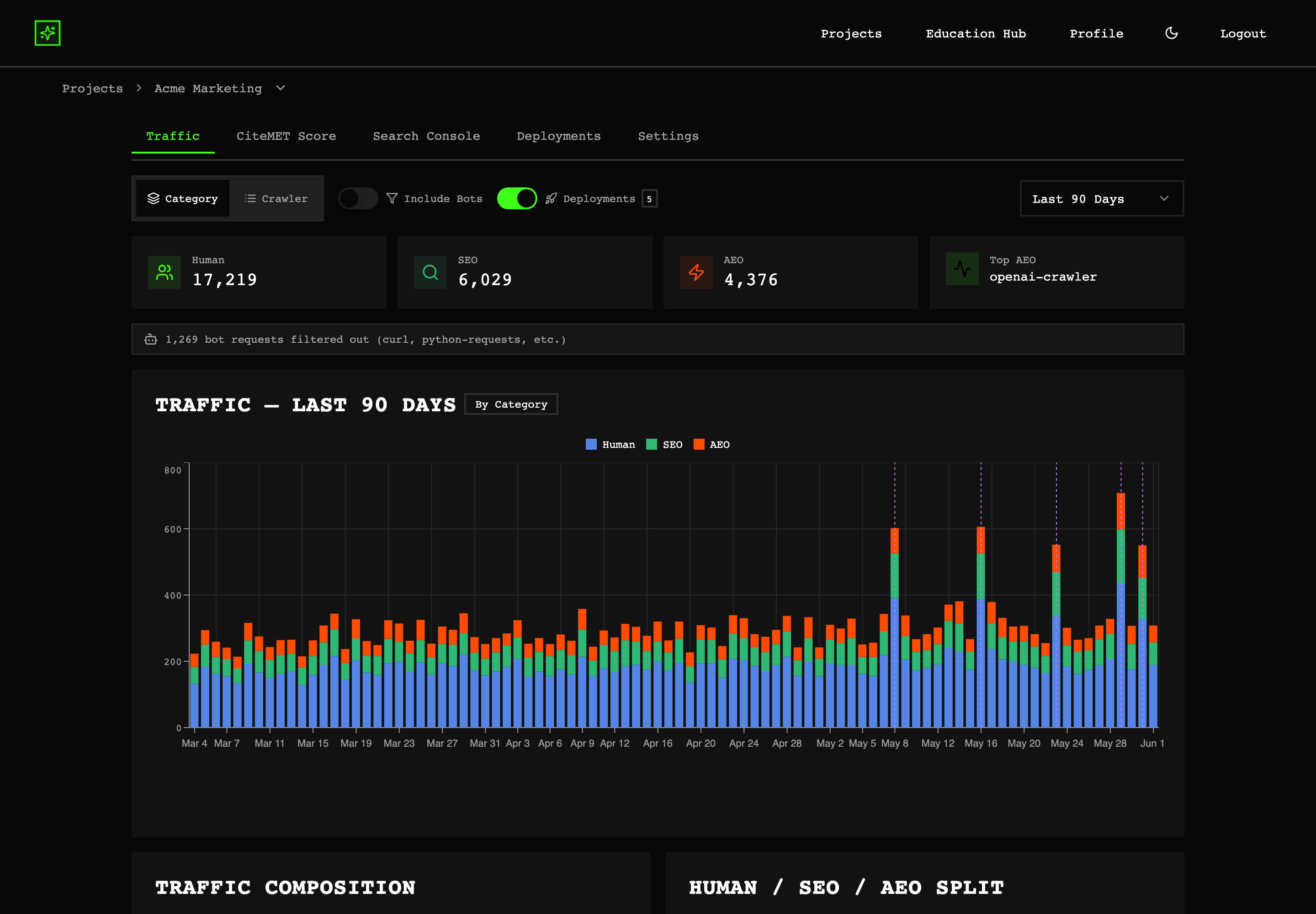The image size is (1316, 914).
Task: Click Logout
Action: [1243, 33]
